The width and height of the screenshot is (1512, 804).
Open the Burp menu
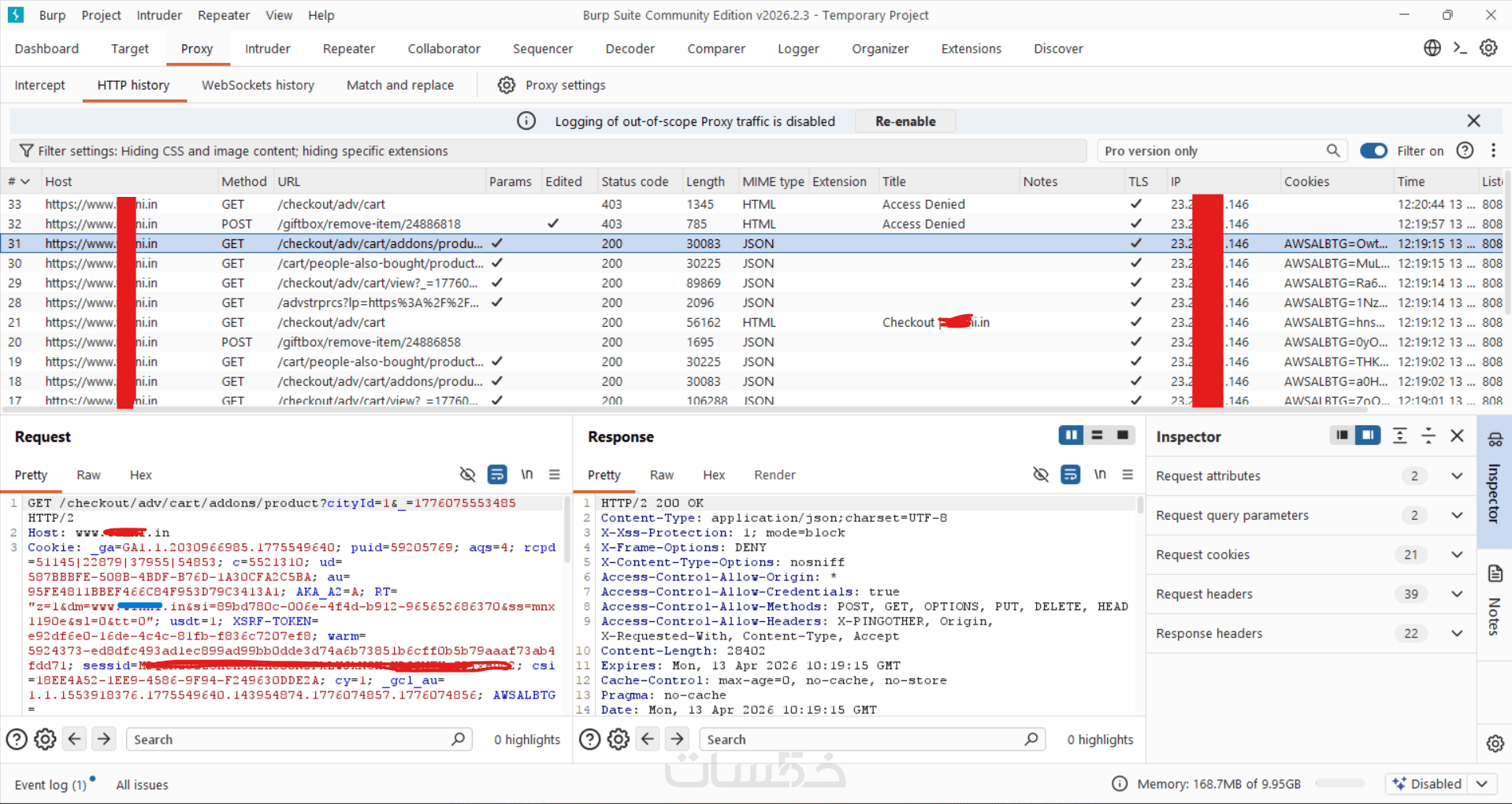pos(52,15)
